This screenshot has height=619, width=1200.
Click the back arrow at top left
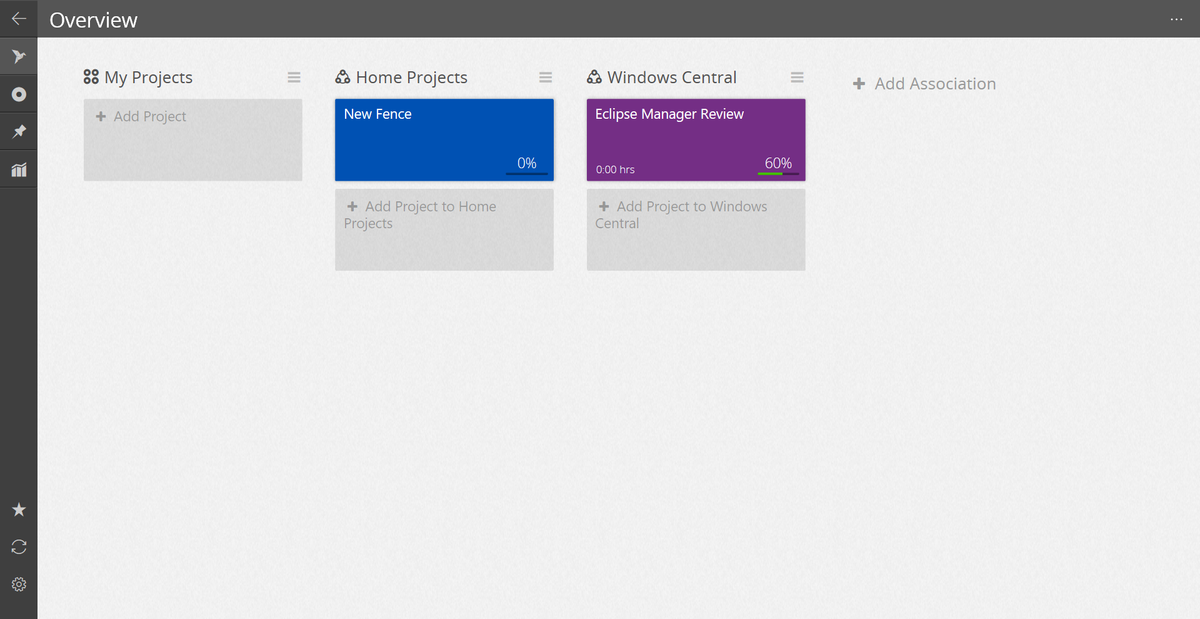18,18
